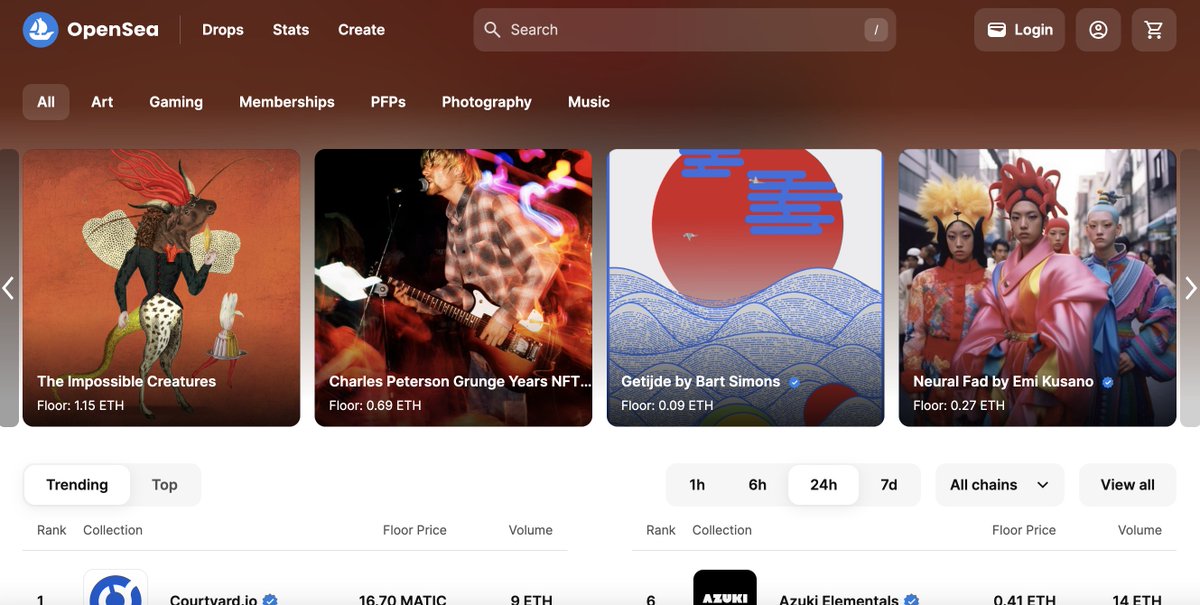
Task: Click Floor Price header in right table
Action: [1024, 530]
